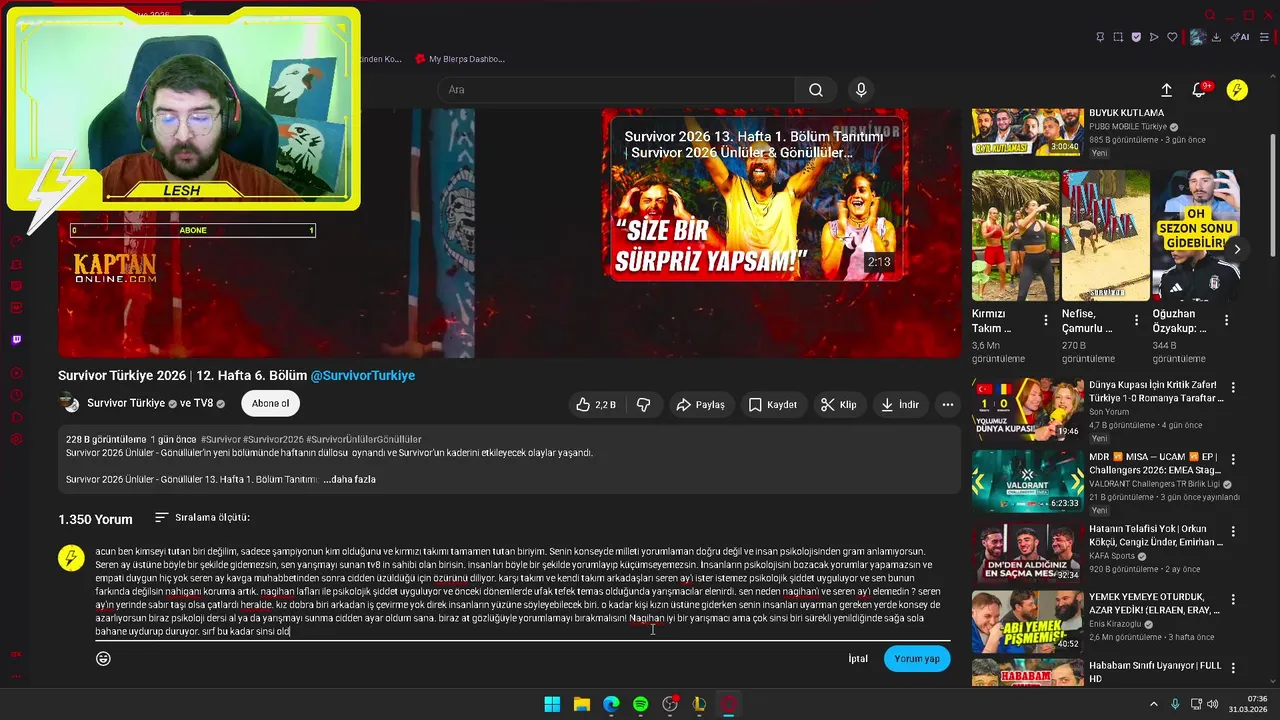
Task: Focus the YouTube Ara search field
Action: tap(616, 90)
